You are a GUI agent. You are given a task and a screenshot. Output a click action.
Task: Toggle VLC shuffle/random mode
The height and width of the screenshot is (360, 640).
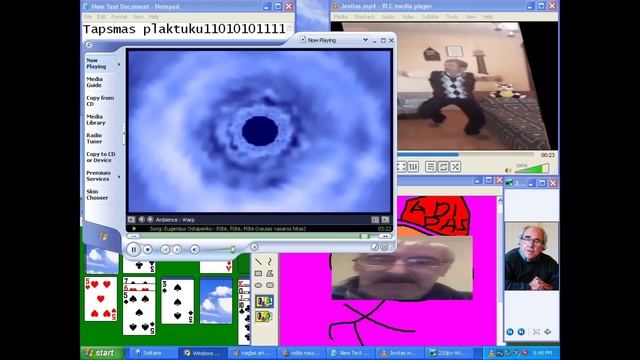(455, 167)
